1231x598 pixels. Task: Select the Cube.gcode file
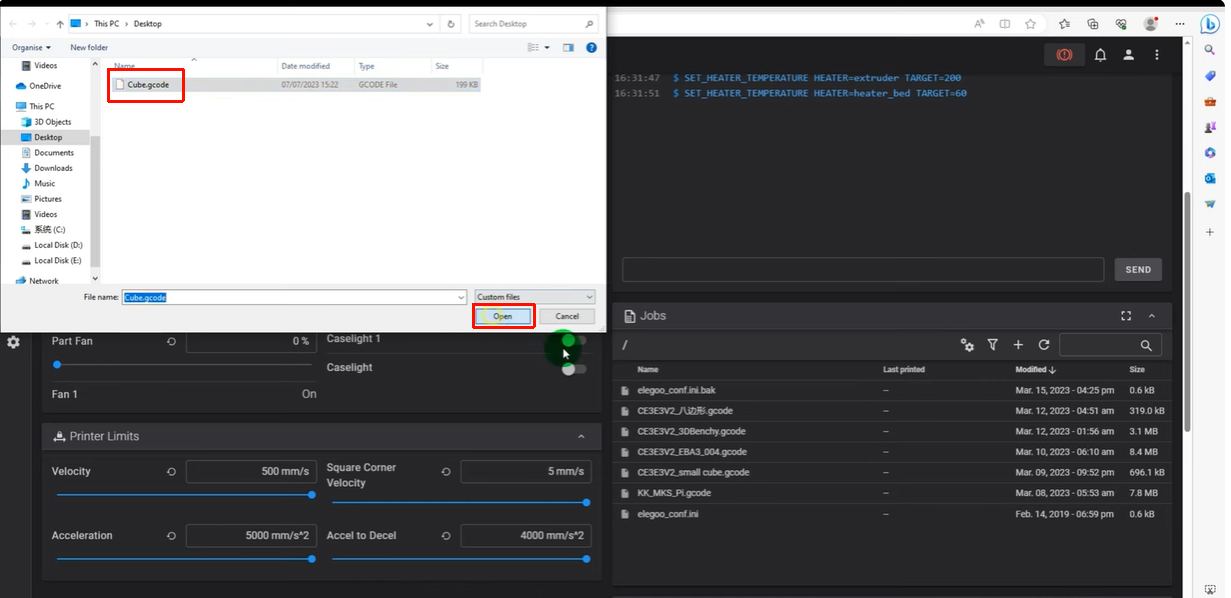coord(147,85)
